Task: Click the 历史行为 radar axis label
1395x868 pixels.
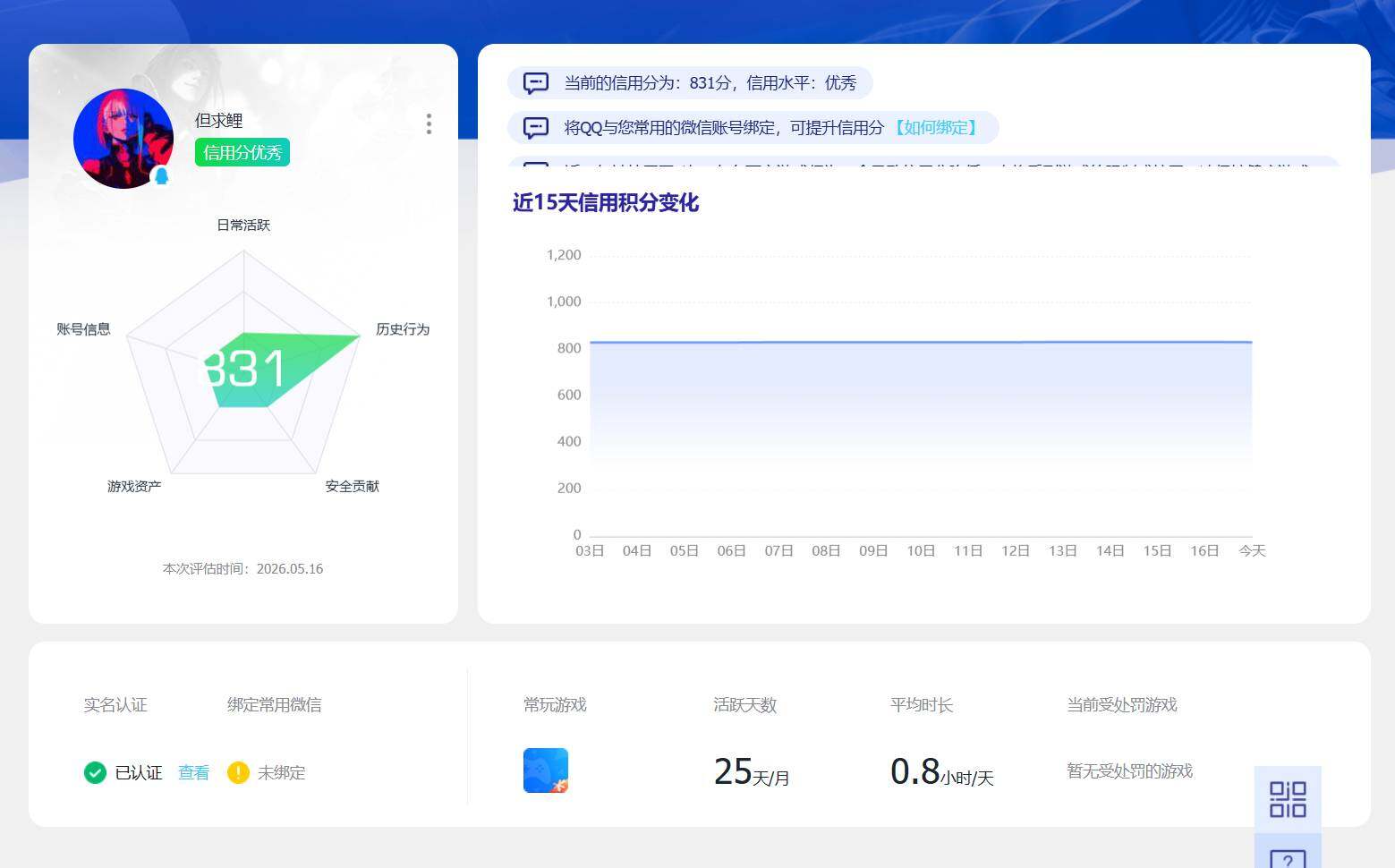Action: [403, 329]
